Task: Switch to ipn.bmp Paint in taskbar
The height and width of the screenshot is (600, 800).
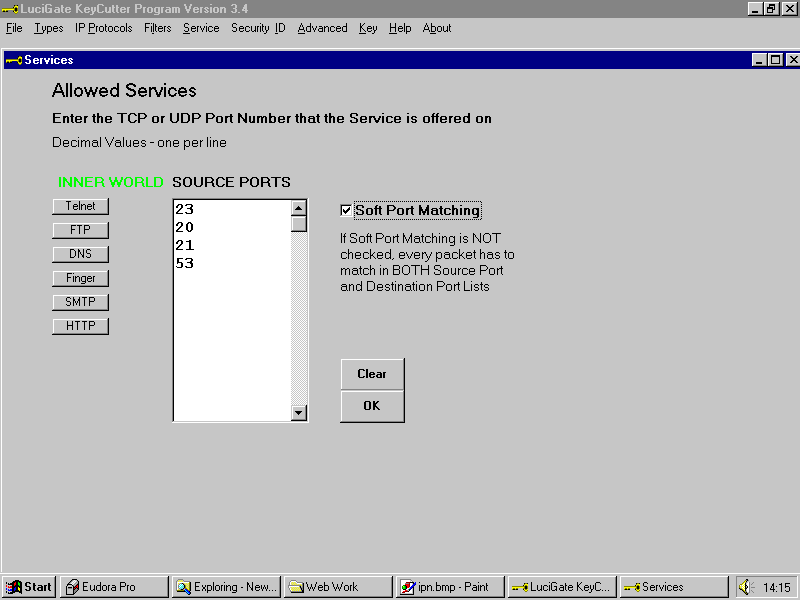Action: (x=450, y=587)
